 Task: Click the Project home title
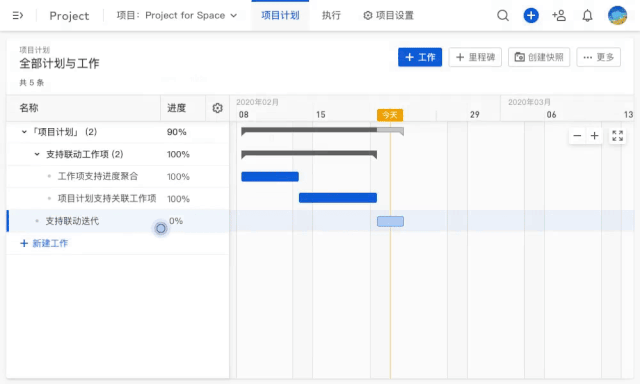click(x=69, y=16)
